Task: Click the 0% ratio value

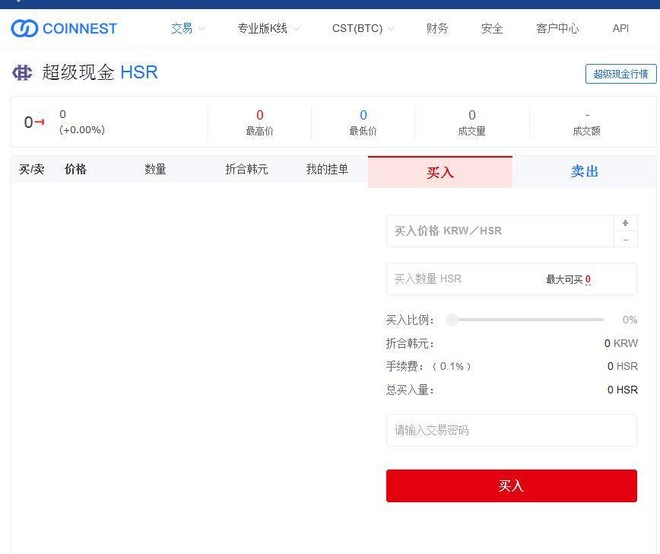Action: pos(630,320)
